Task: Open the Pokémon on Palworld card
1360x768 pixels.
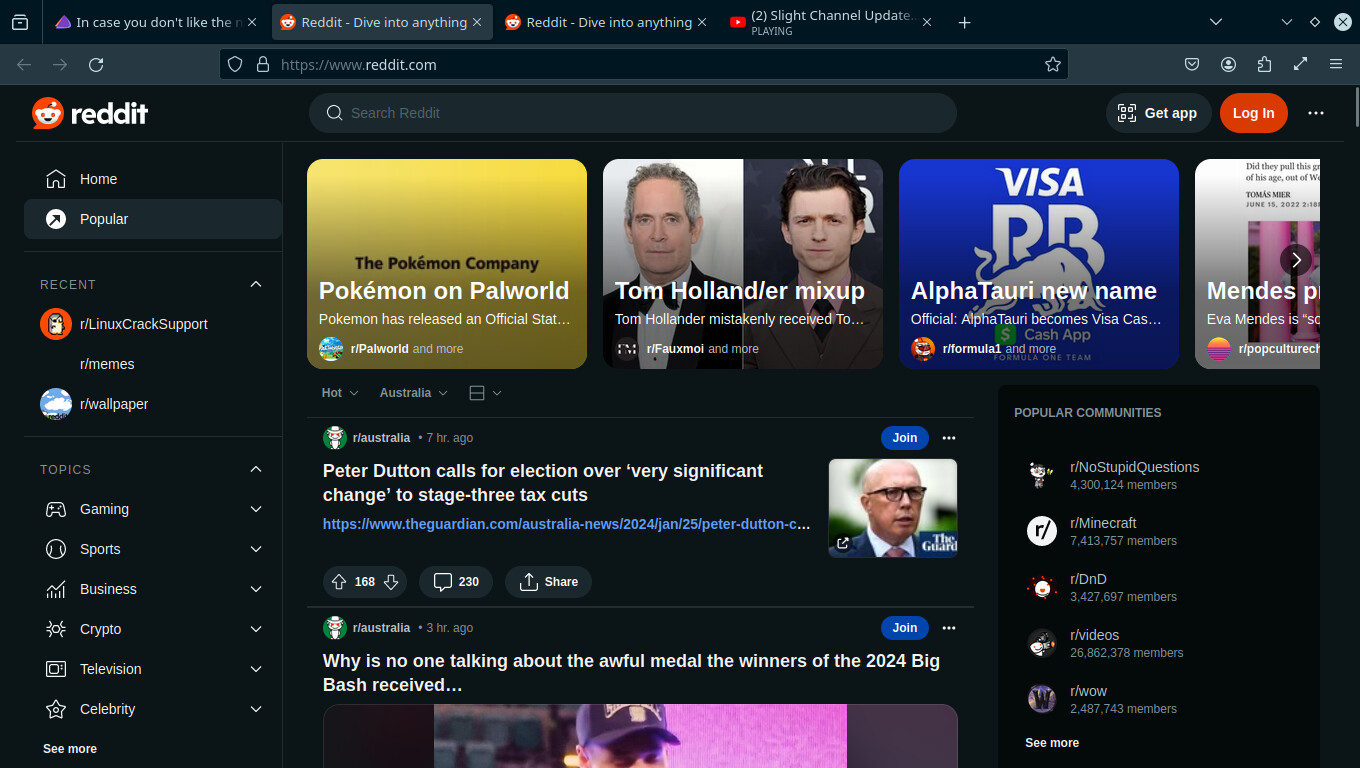Action: coord(447,264)
